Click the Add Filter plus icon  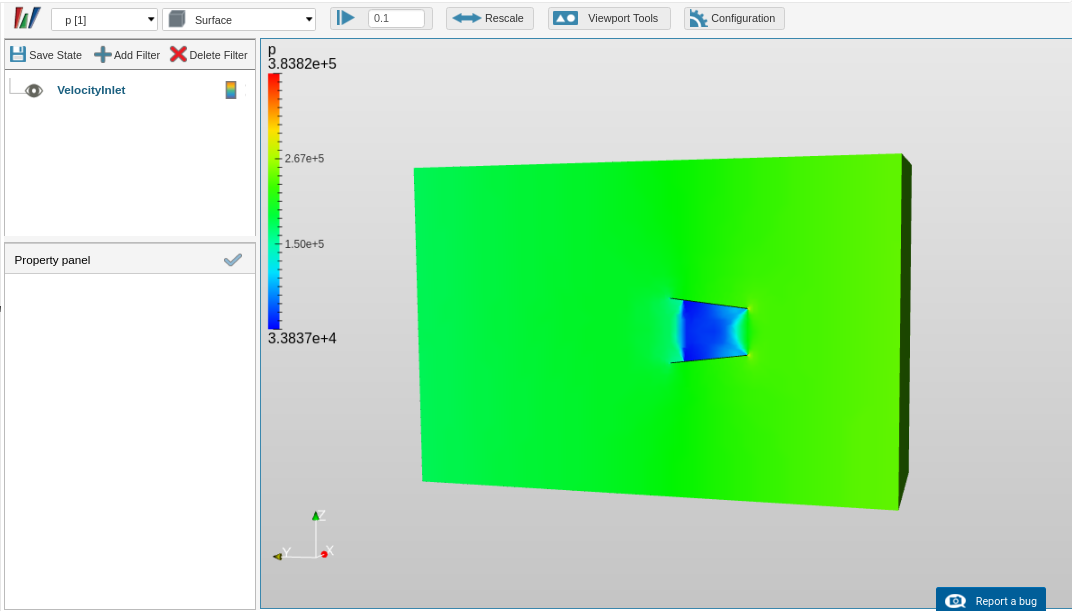[103, 55]
